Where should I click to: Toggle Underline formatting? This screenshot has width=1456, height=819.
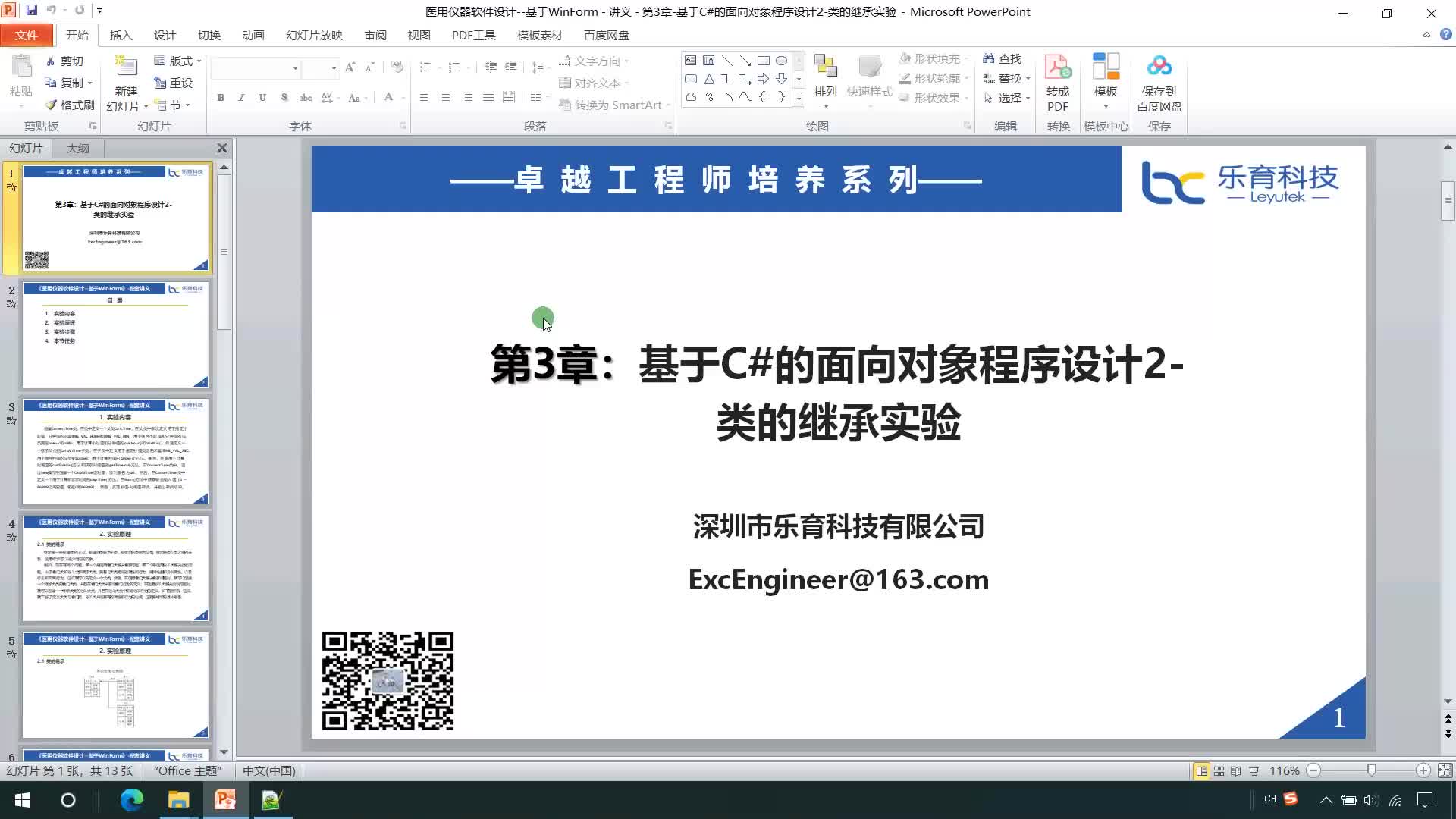tap(262, 97)
